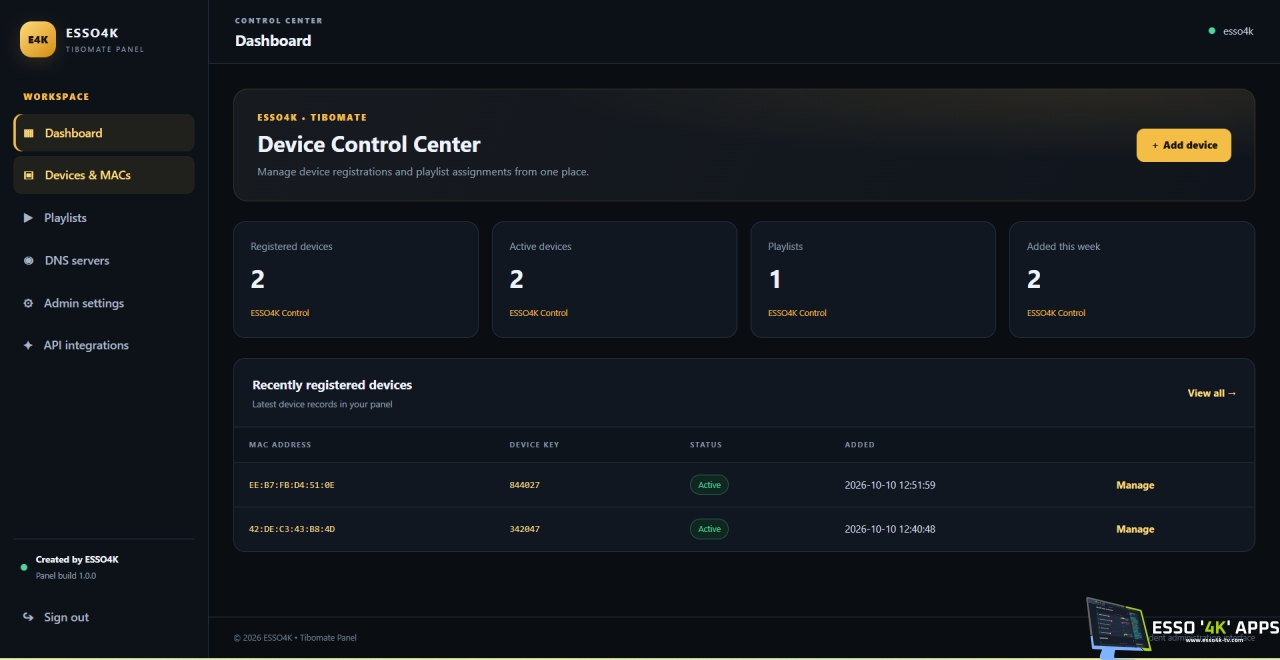Click the Dashboard grid icon in sidebar

point(28,133)
